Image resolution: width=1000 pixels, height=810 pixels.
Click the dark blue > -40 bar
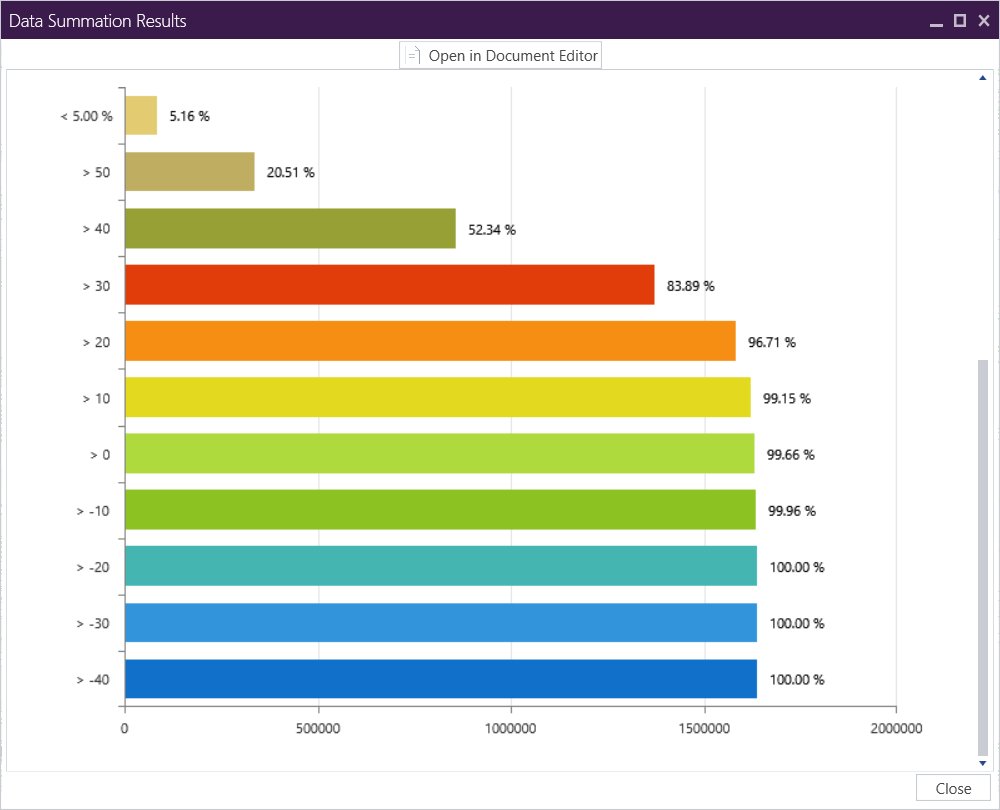(x=440, y=679)
